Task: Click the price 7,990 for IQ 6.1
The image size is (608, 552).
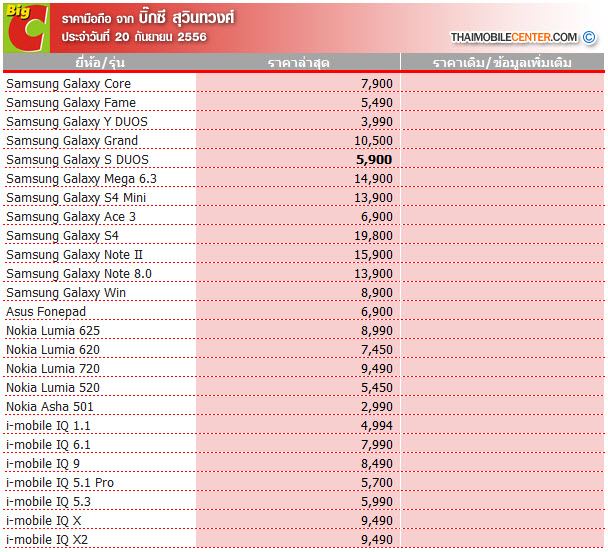Action: point(377,445)
